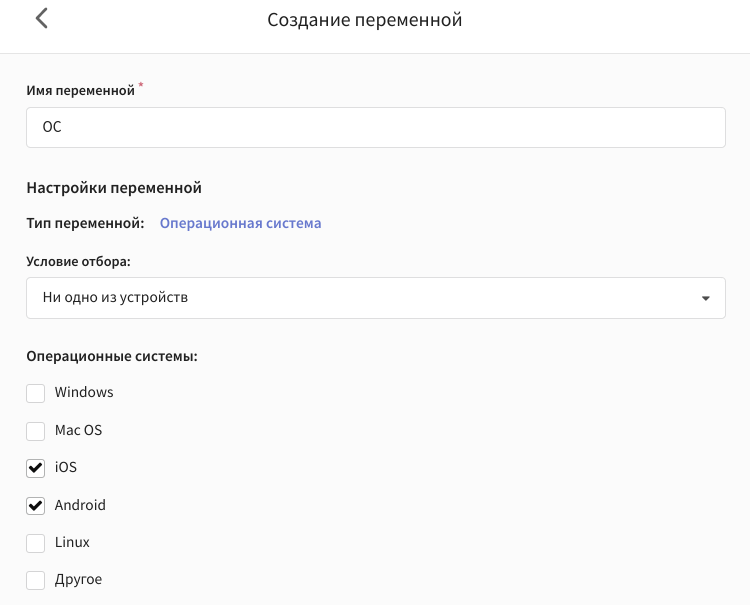Screen dimensions: 750x605
Task: Click the Android option label
Action: (x=80, y=505)
